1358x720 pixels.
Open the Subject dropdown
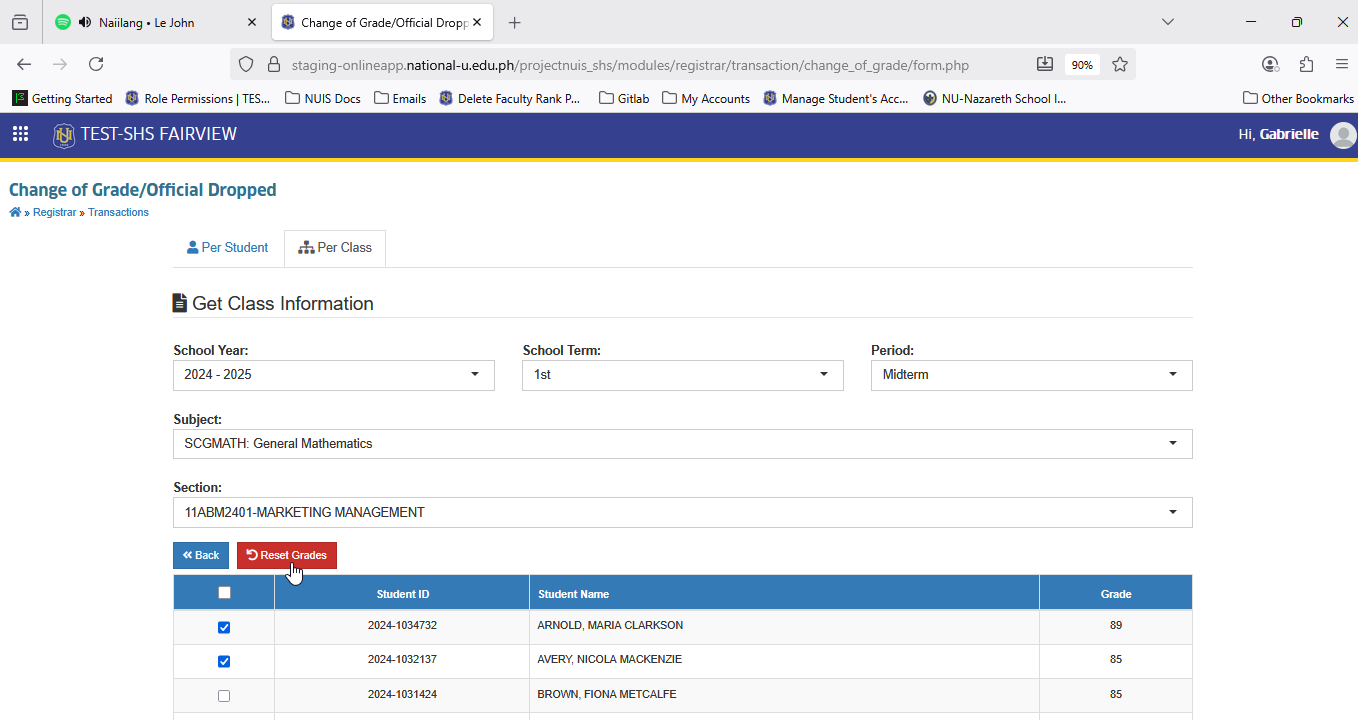click(683, 444)
